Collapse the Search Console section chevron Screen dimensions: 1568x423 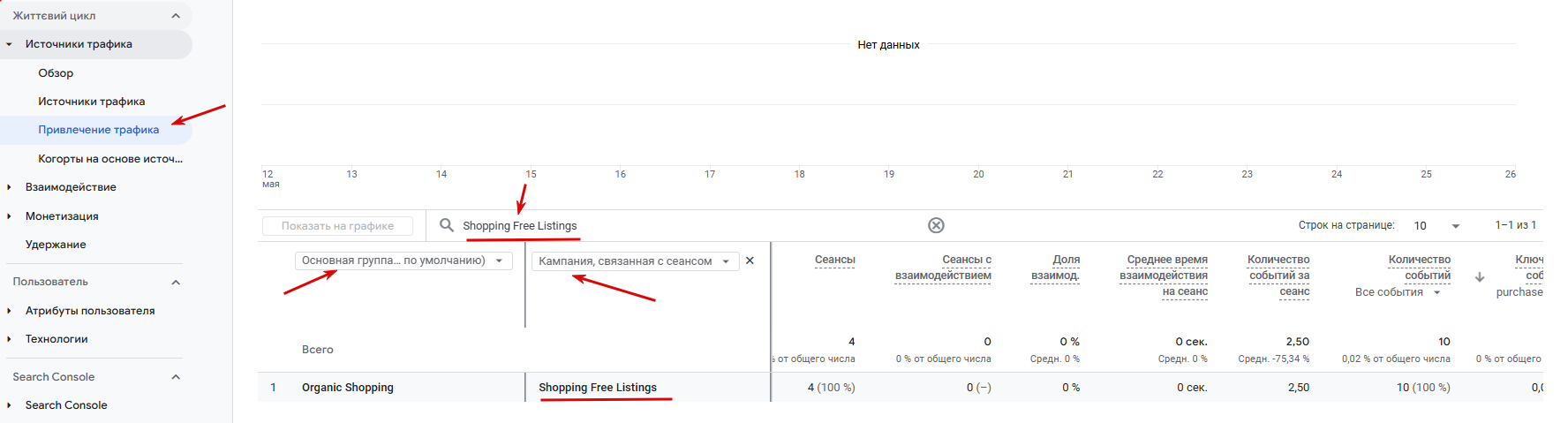click(176, 377)
